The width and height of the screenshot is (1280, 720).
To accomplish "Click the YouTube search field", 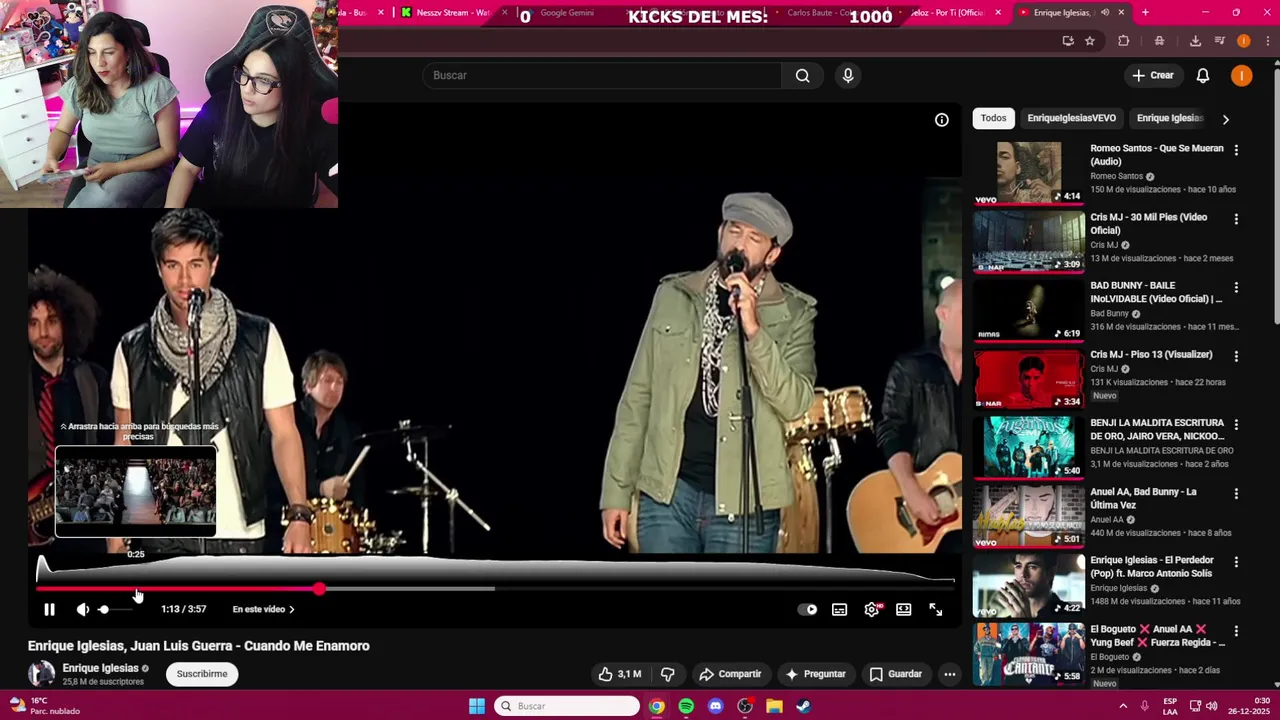I will click(602, 75).
